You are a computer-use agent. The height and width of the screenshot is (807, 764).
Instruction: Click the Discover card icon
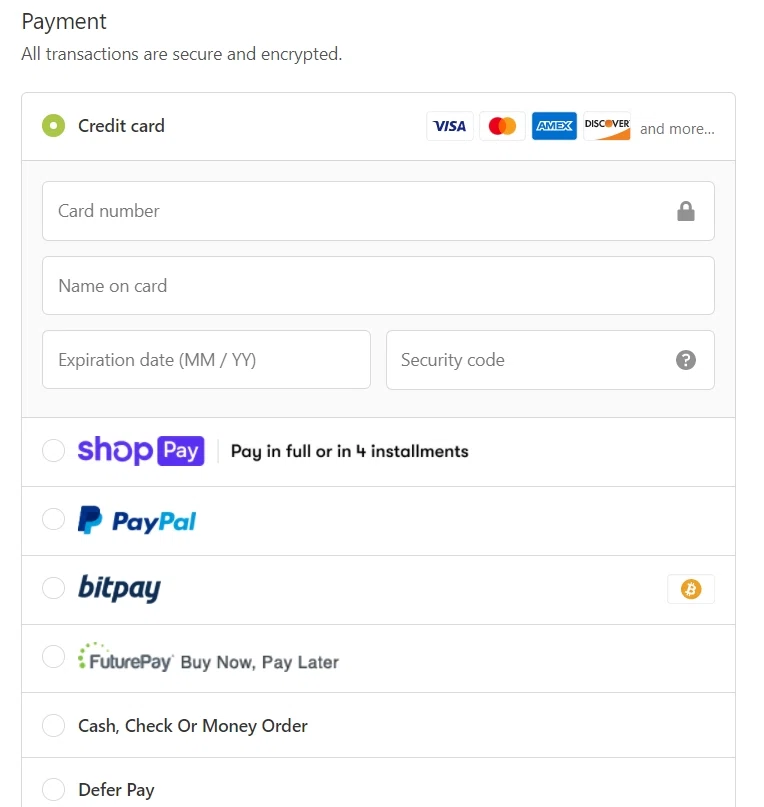click(606, 126)
